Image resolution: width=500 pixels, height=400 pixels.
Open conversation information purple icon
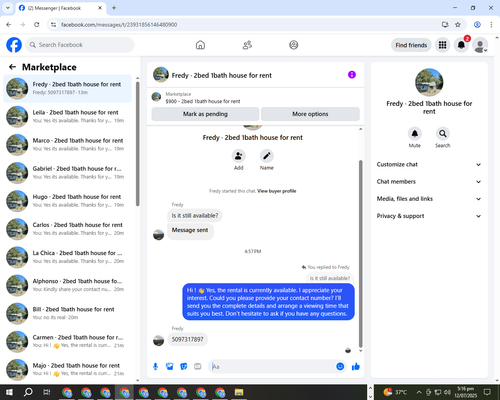pyautogui.click(x=352, y=75)
